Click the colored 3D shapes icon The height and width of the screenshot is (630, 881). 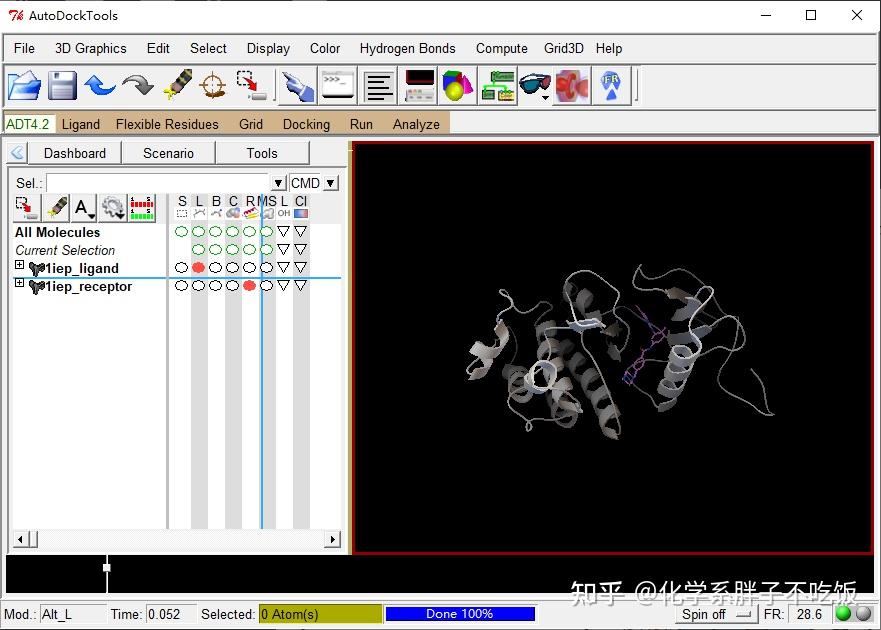click(x=458, y=86)
